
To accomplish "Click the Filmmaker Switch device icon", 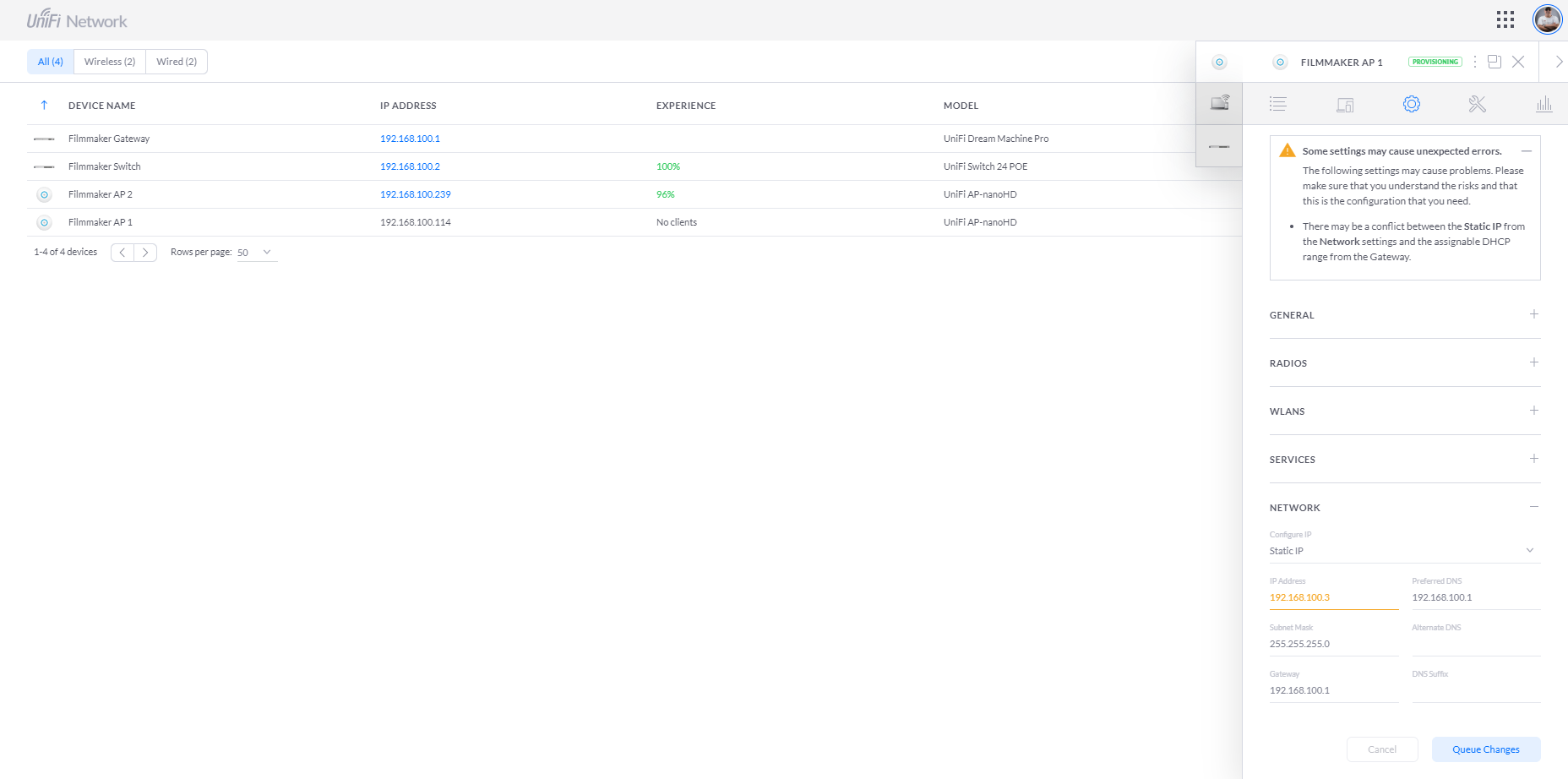I will point(44,166).
